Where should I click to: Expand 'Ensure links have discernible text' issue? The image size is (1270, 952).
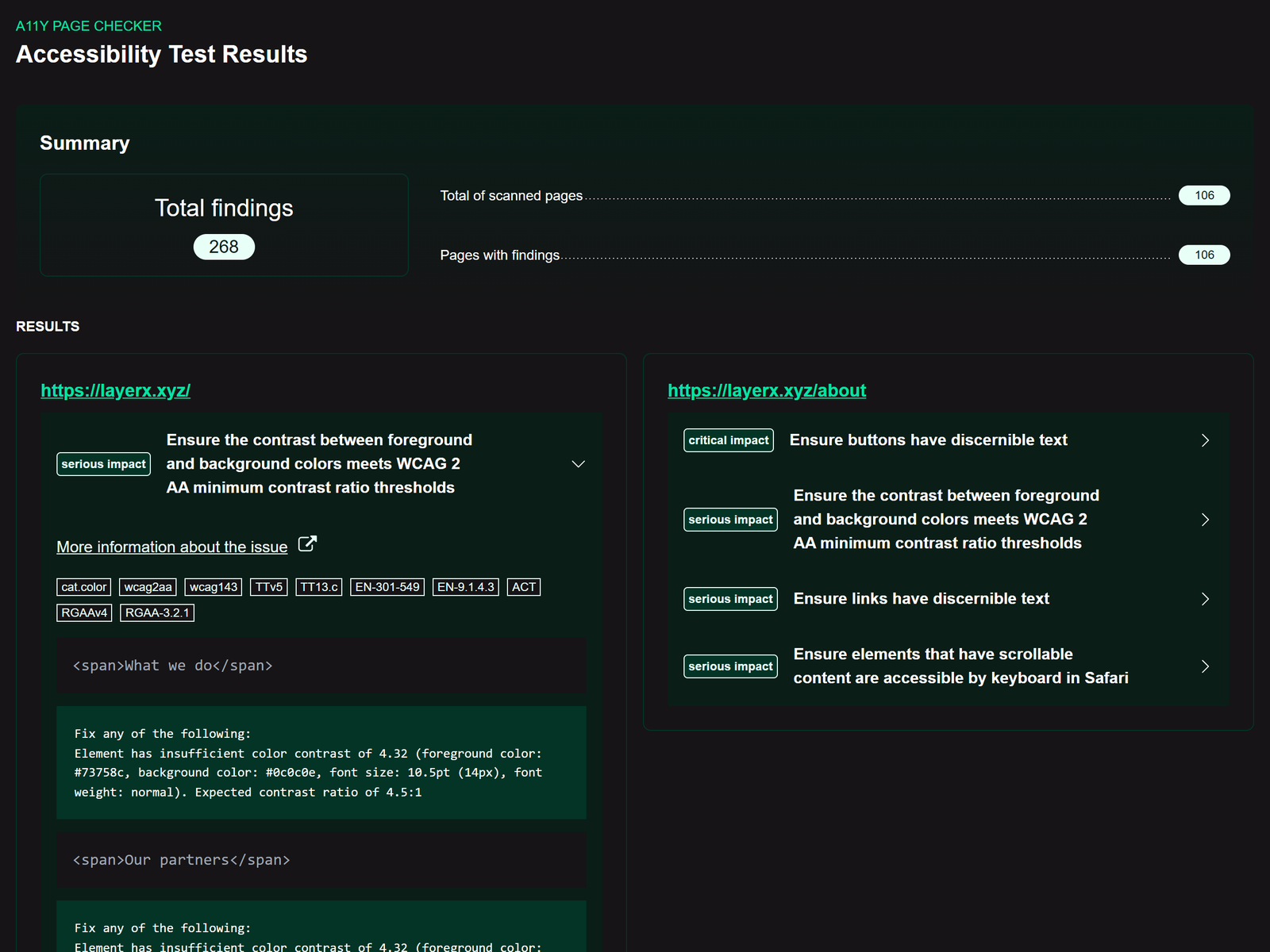pos(1205,599)
